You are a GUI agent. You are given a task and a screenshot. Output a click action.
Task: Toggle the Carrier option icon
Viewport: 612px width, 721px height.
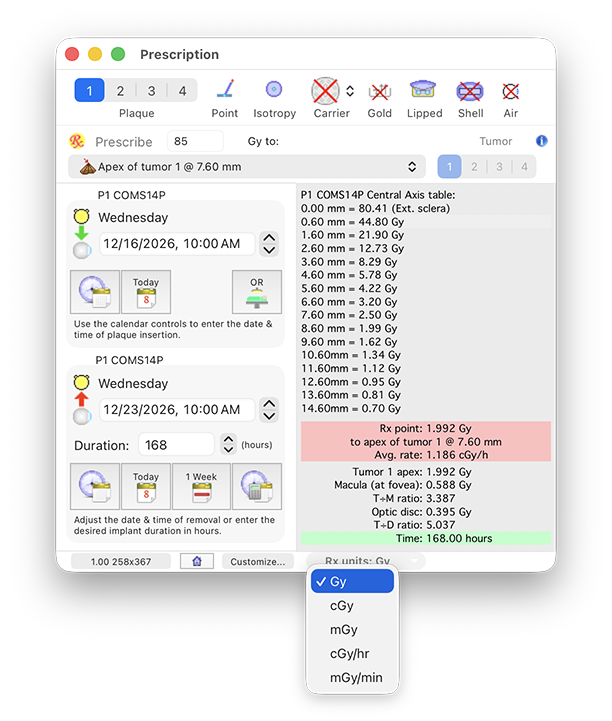point(325,91)
